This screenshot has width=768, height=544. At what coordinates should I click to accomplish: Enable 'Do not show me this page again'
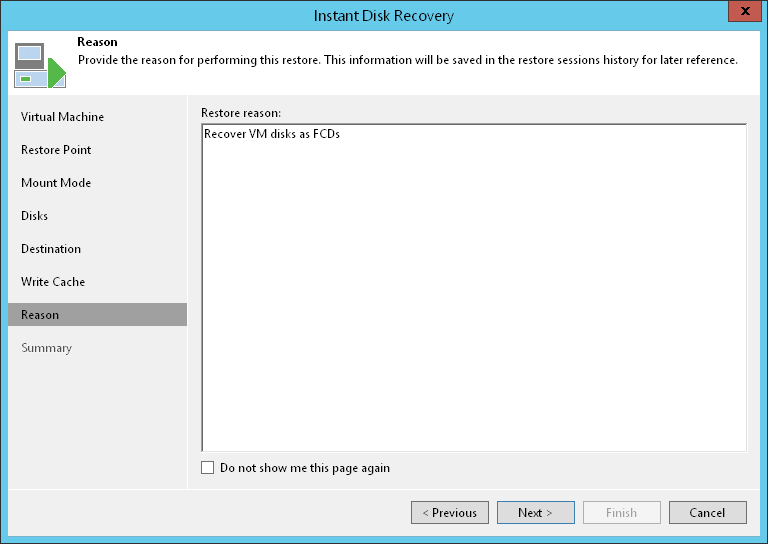pyautogui.click(x=208, y=468)
